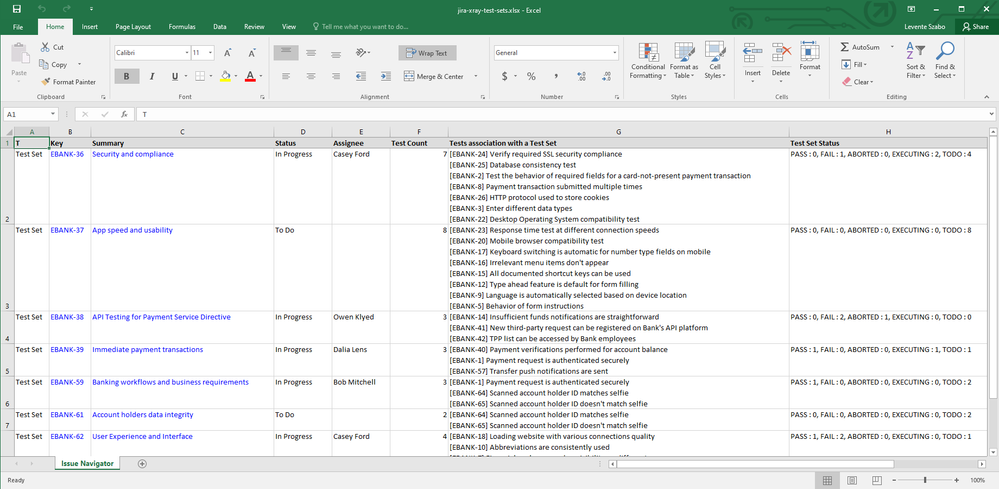The height and width of the screenshot is (489, 999).
Task: Open the App speed and usability link
Action: click(133, 230)
